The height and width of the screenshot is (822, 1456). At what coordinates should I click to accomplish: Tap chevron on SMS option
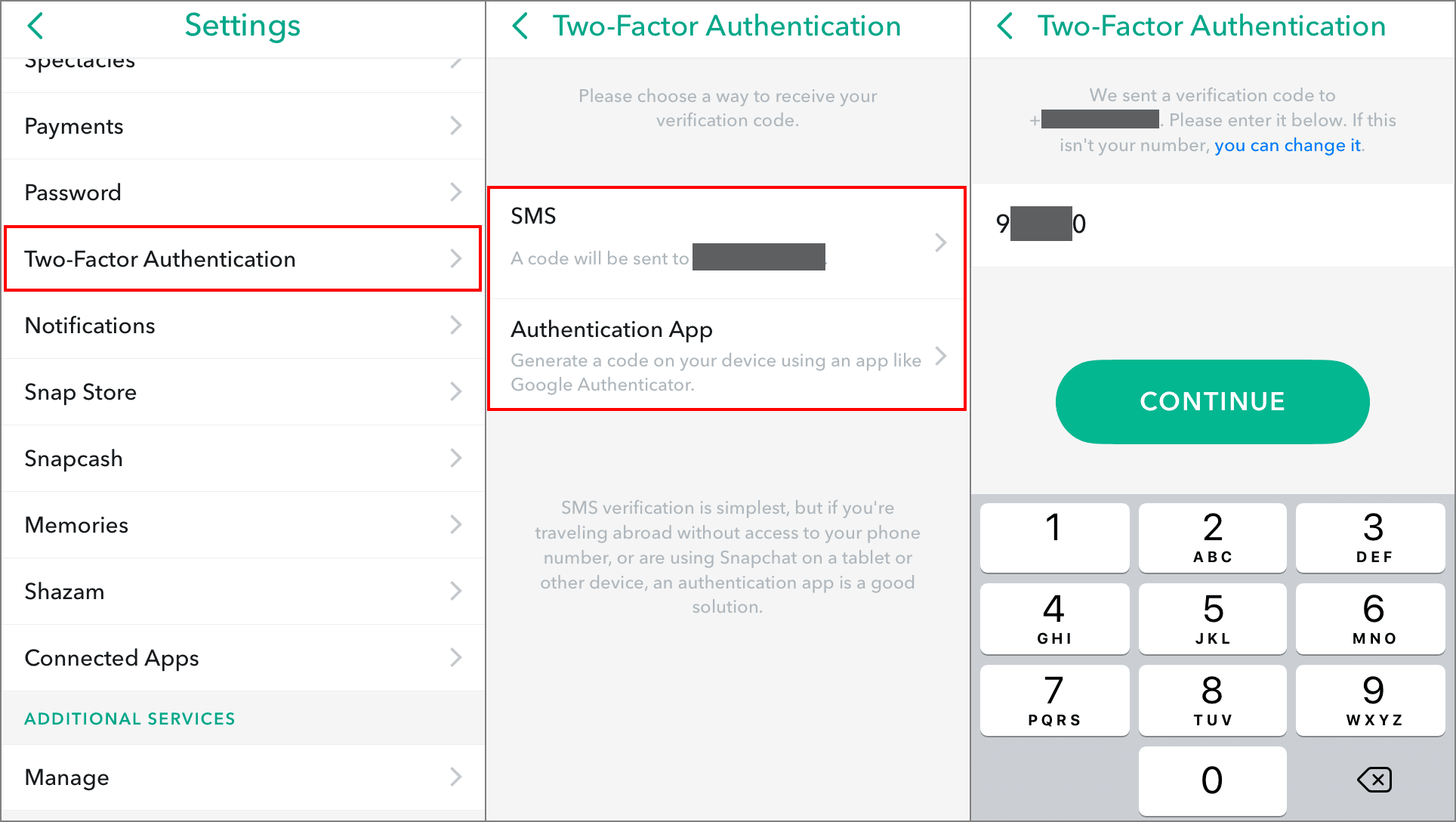click(940, 243)
